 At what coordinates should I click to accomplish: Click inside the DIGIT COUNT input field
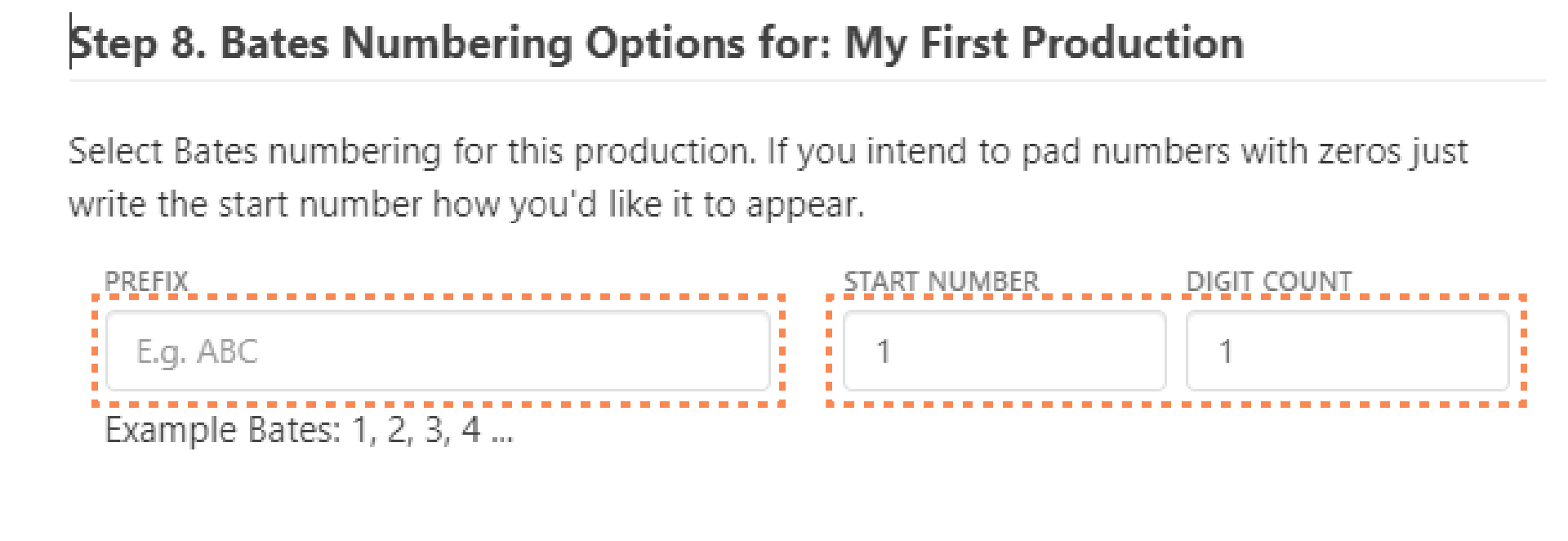click(x=1347, y=351)
